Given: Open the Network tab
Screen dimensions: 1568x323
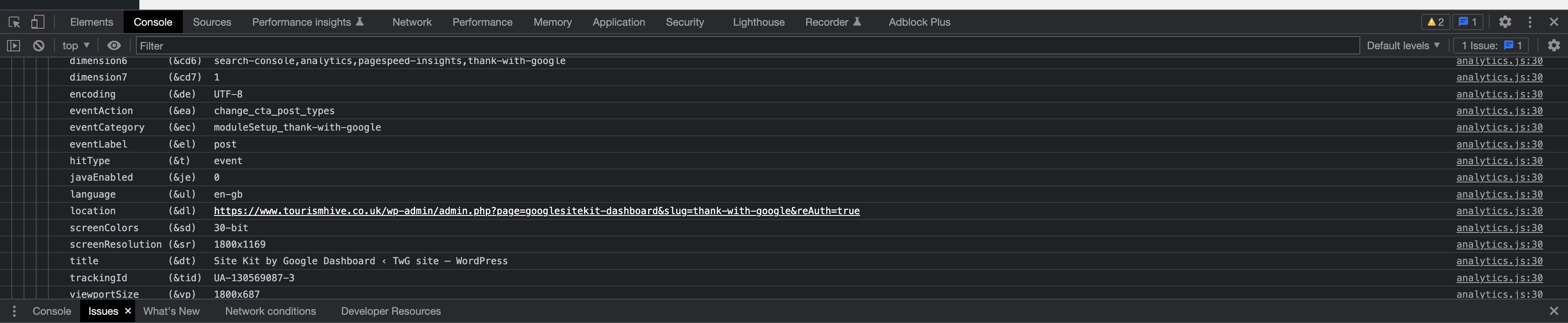Looking at the screenshot, I should point(412,22).
